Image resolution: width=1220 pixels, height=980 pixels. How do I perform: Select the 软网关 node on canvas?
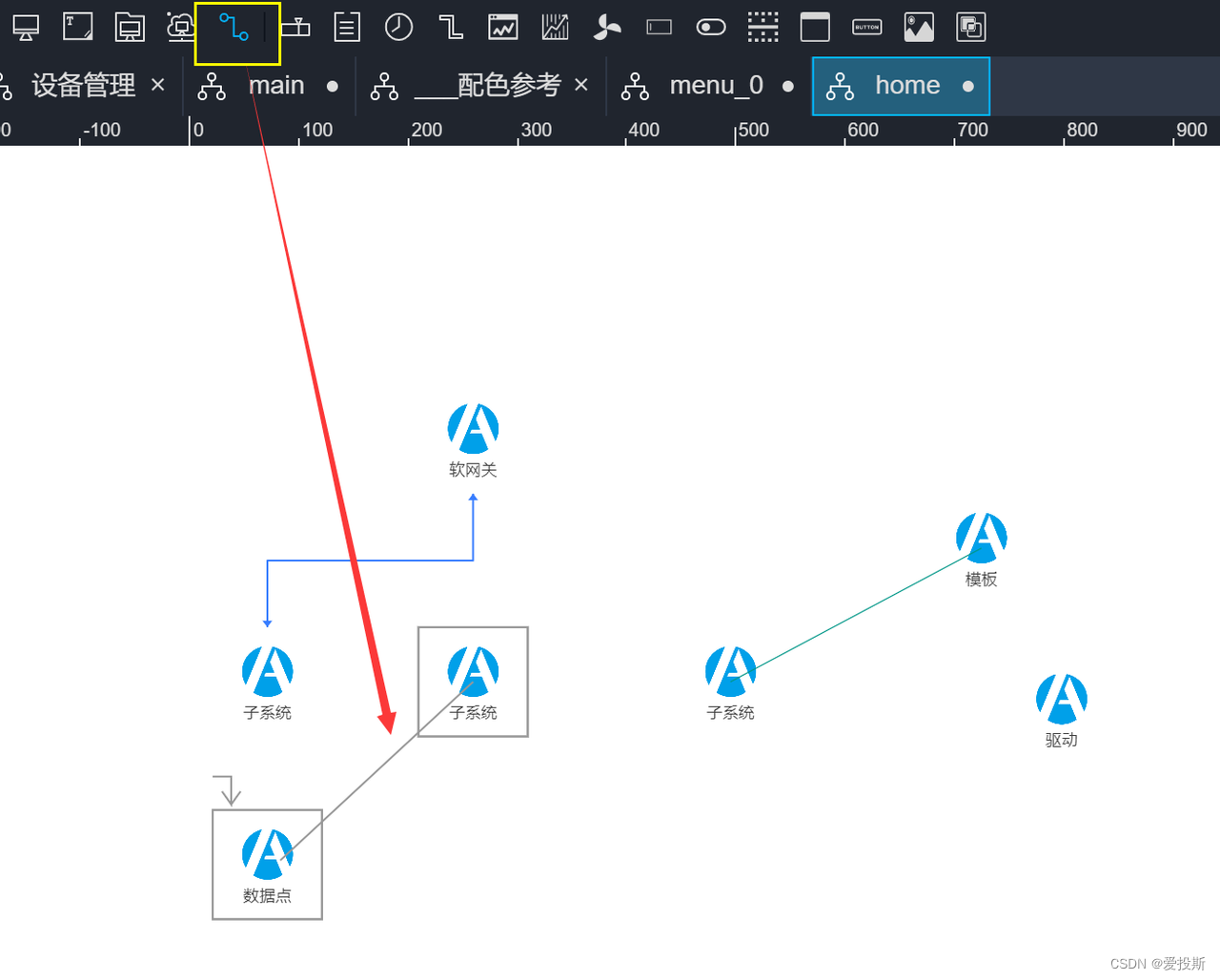coord(474,440)
